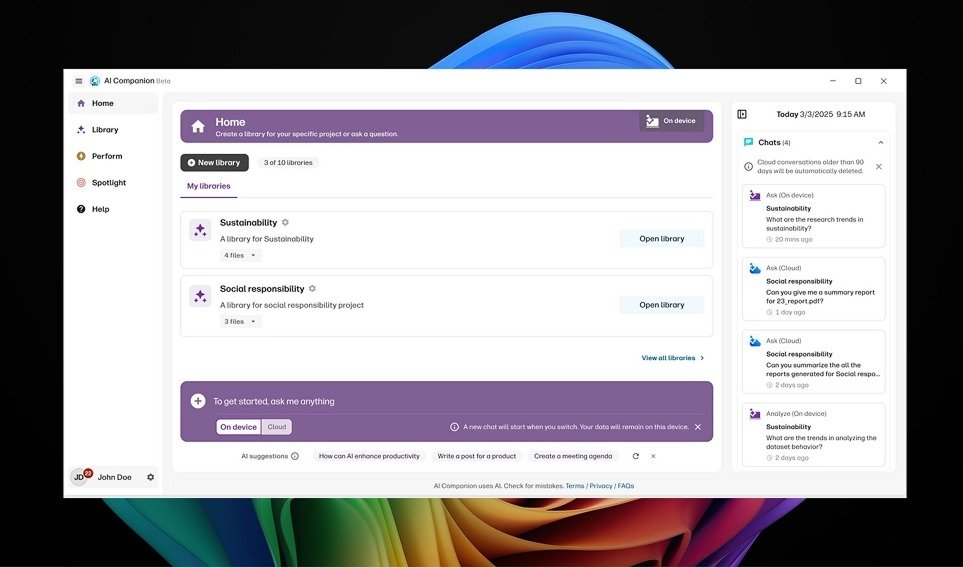Open Library in sidebar
The width and height of the screenshot is (963, 568).
[113, 130]
